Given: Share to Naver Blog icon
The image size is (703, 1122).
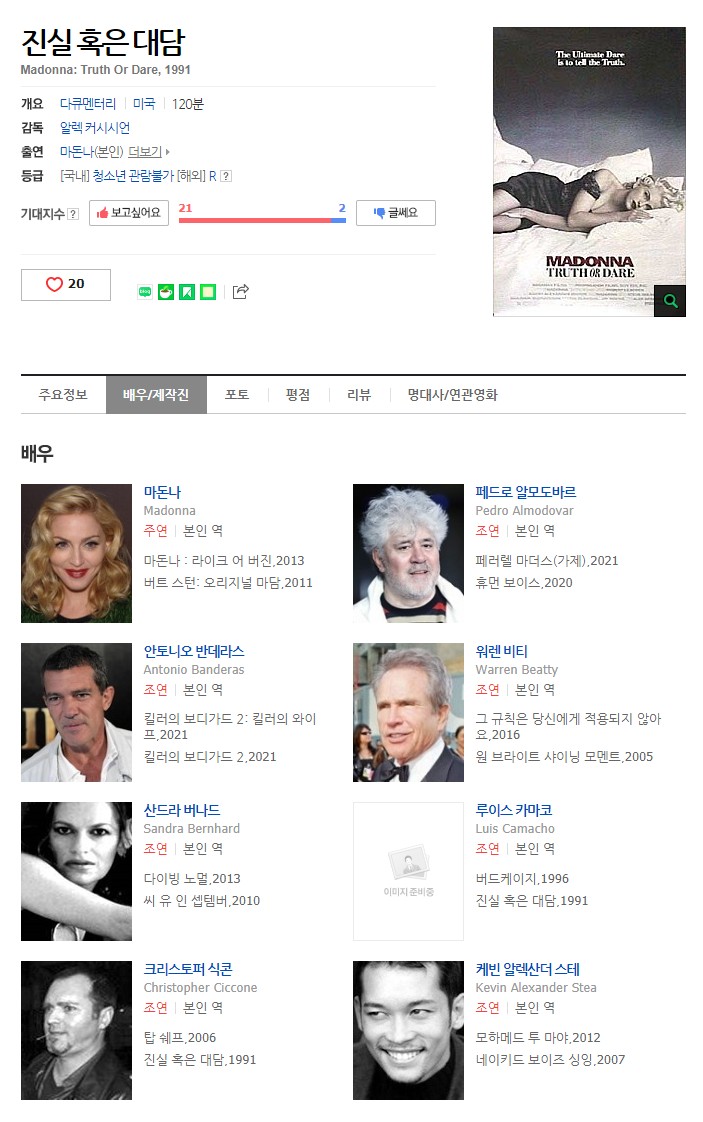Looking at the screenshot, I should coord(145,291).
